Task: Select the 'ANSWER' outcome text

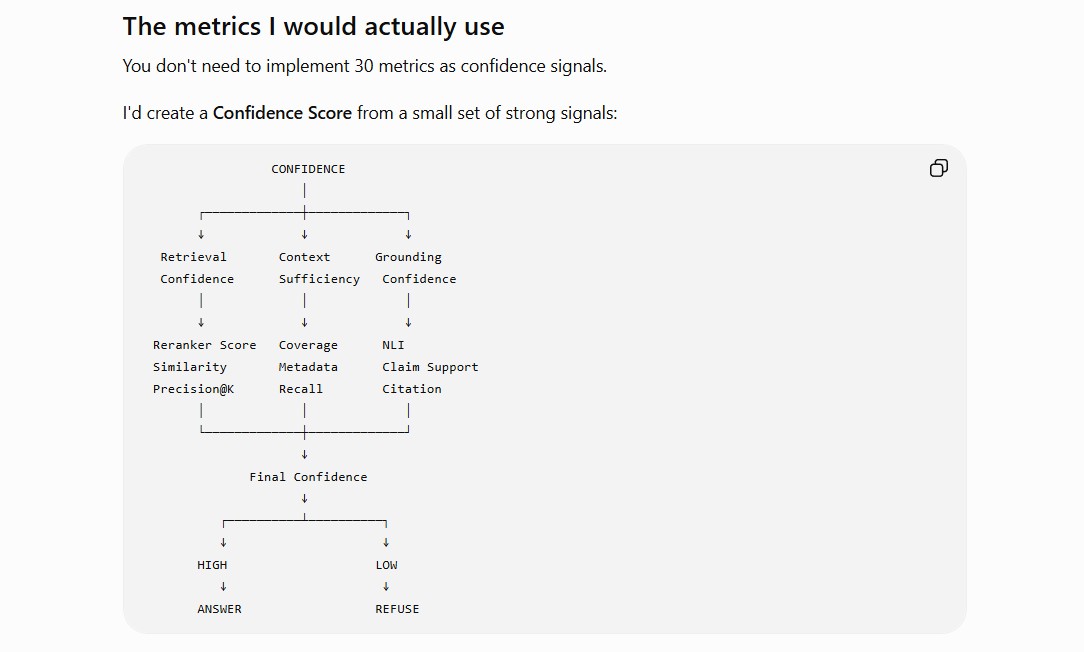Action: pos(219,608)
